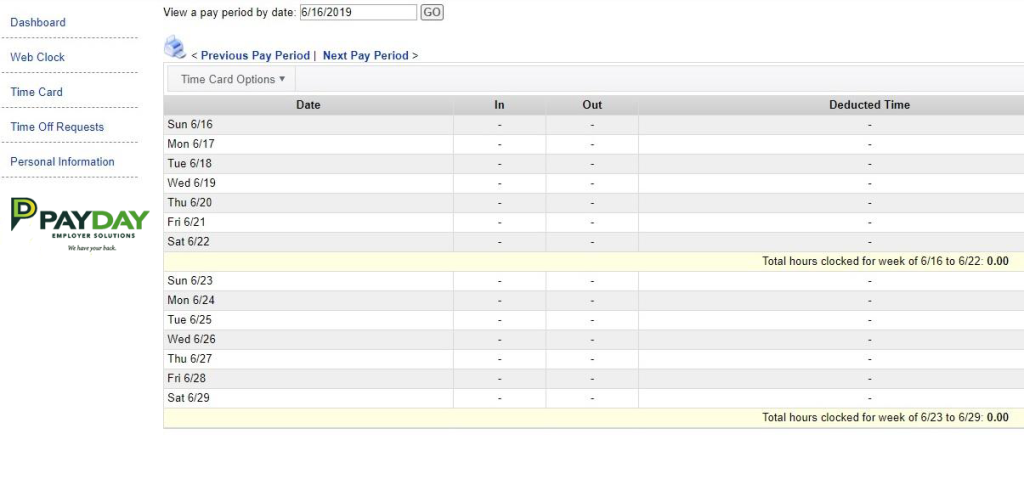Select the Wed 6/19 date cell
The width and height of the screenshot is (1024, 479).
click(x=190, y=183)
